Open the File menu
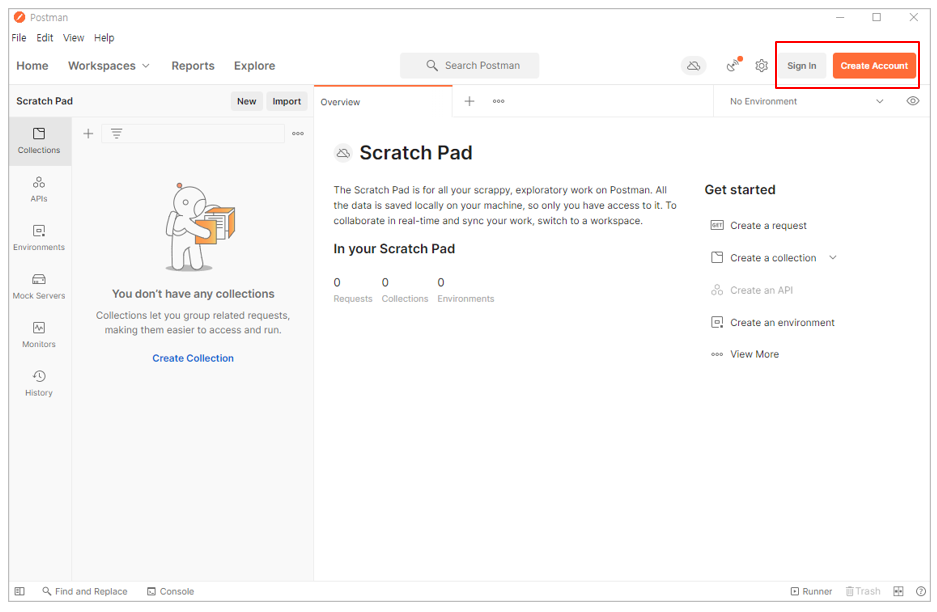This screenshot has height=612, width=937. coord(19,38)
